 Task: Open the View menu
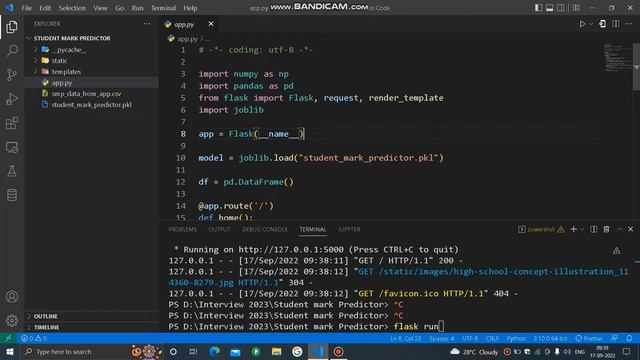[x=100, y=8]
